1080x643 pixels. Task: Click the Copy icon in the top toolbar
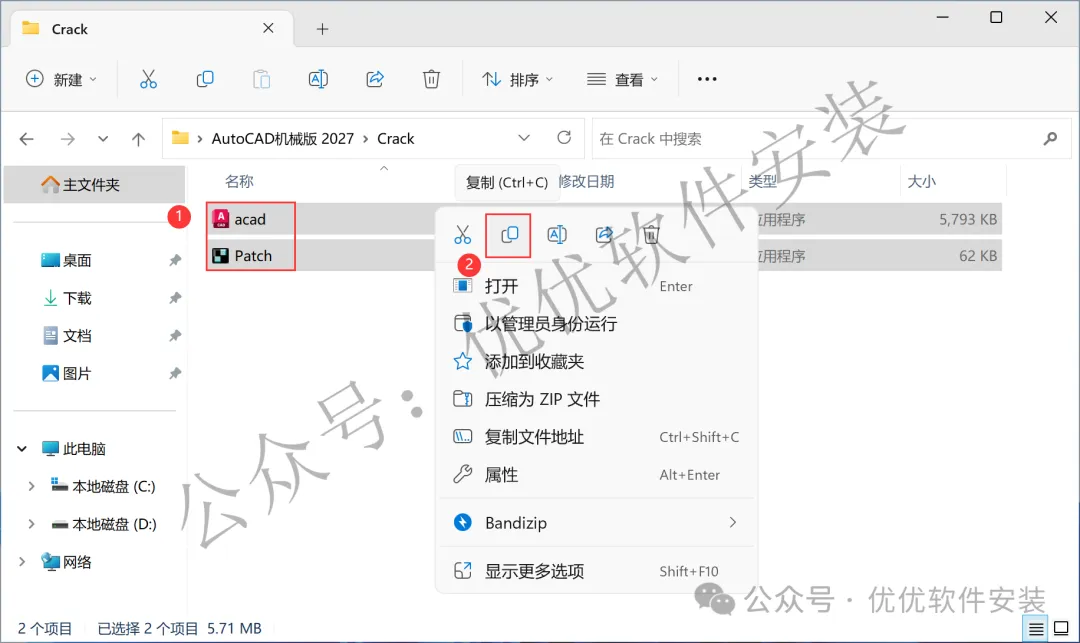click(x=205, y=79)
